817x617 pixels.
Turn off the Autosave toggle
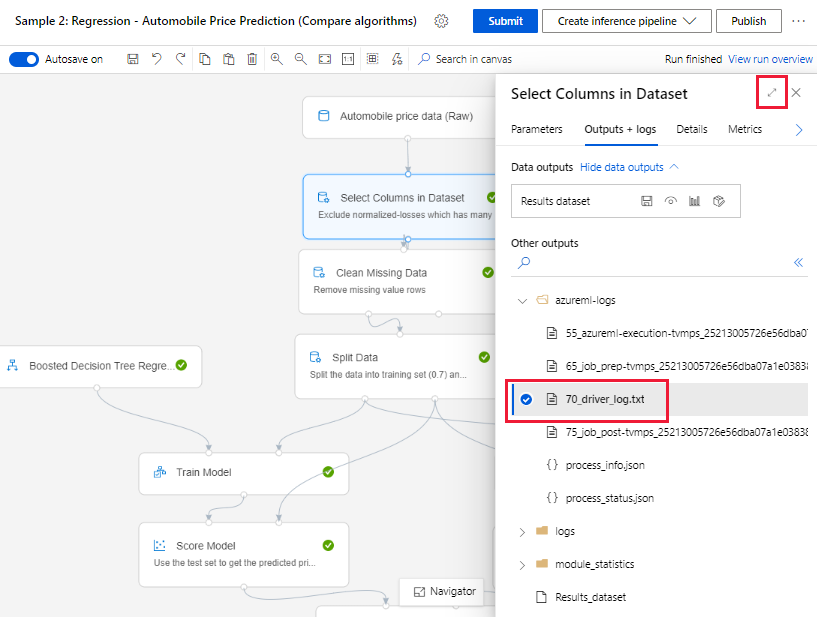tap(24, 59)
